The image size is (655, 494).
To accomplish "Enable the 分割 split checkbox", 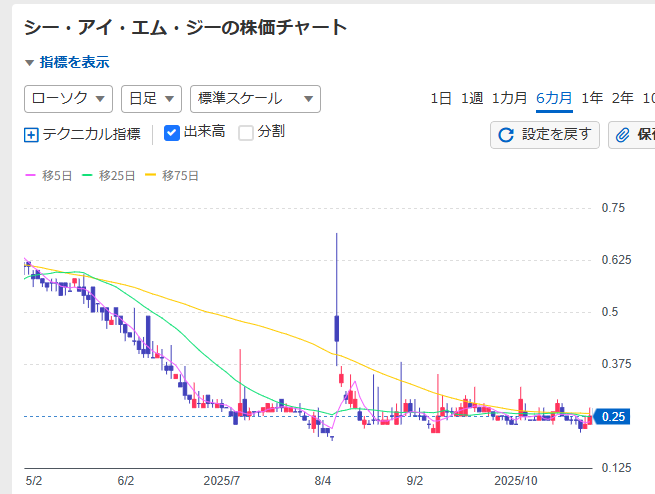I will 246,132.
